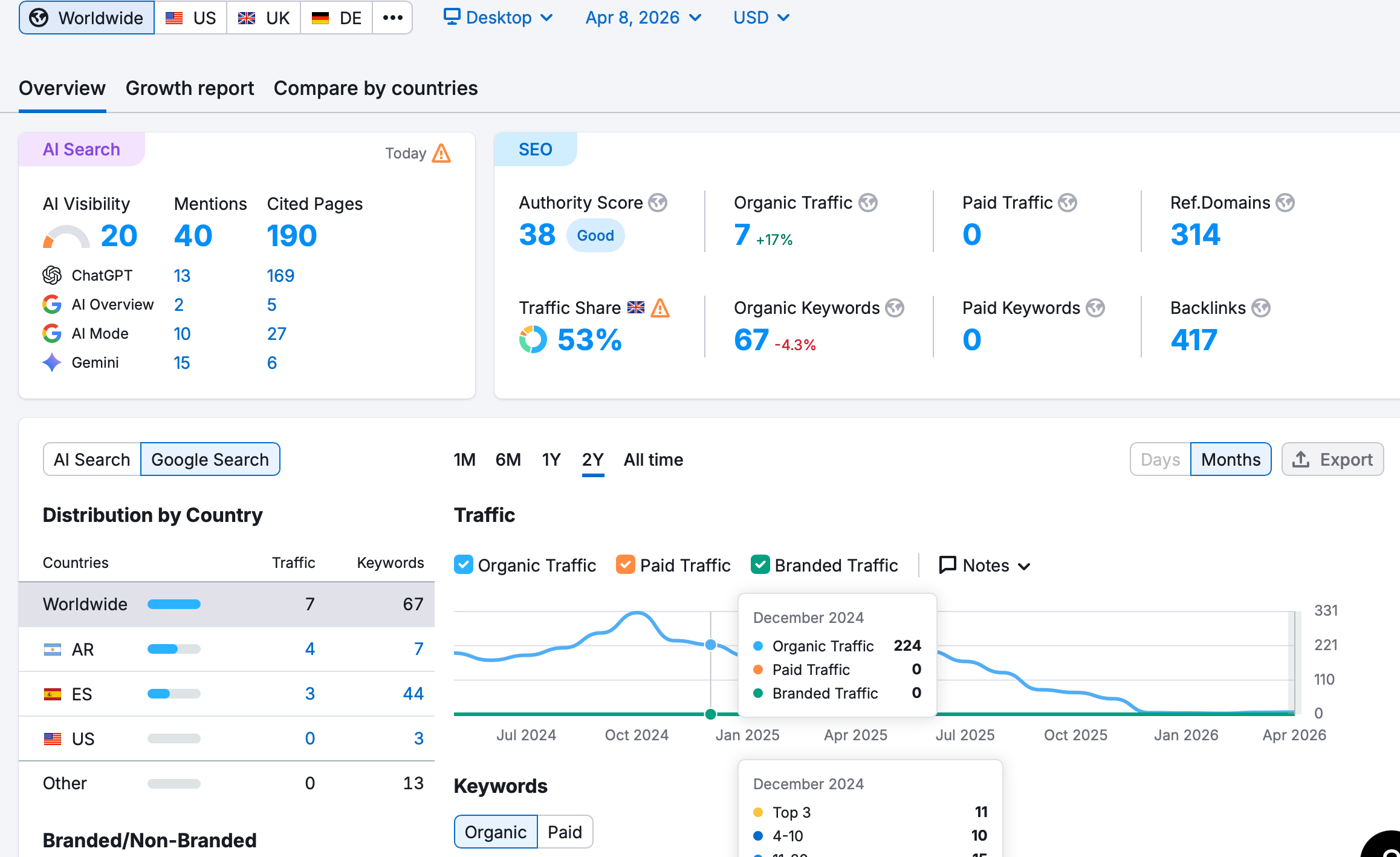This screenshot has height=857, width=1400.
Task: Disable the Branded Traffic checkbox
Action: point(760,565)
